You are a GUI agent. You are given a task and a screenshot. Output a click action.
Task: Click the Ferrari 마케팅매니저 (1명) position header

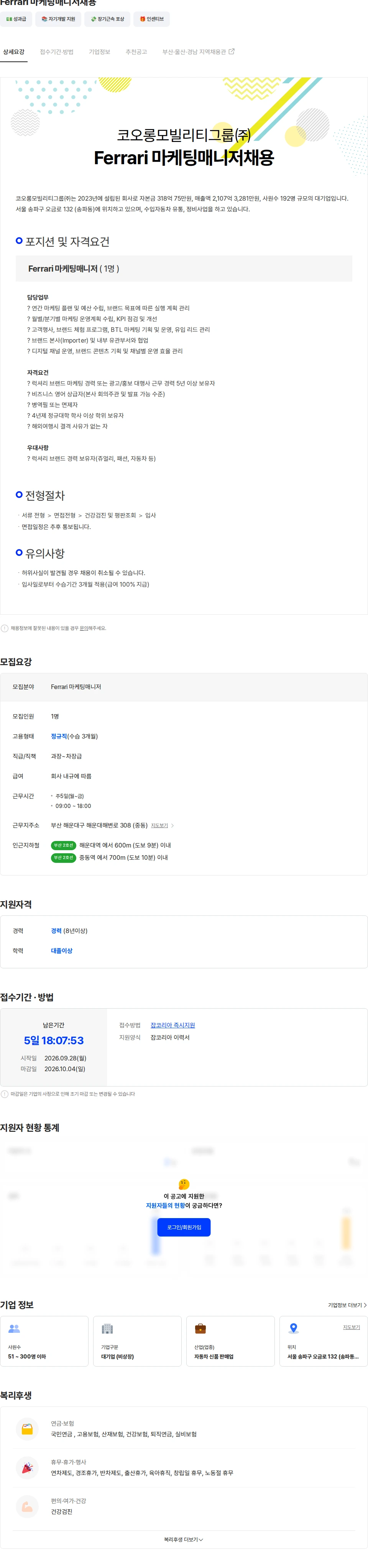pyautogui.click(x=184, y=269)
